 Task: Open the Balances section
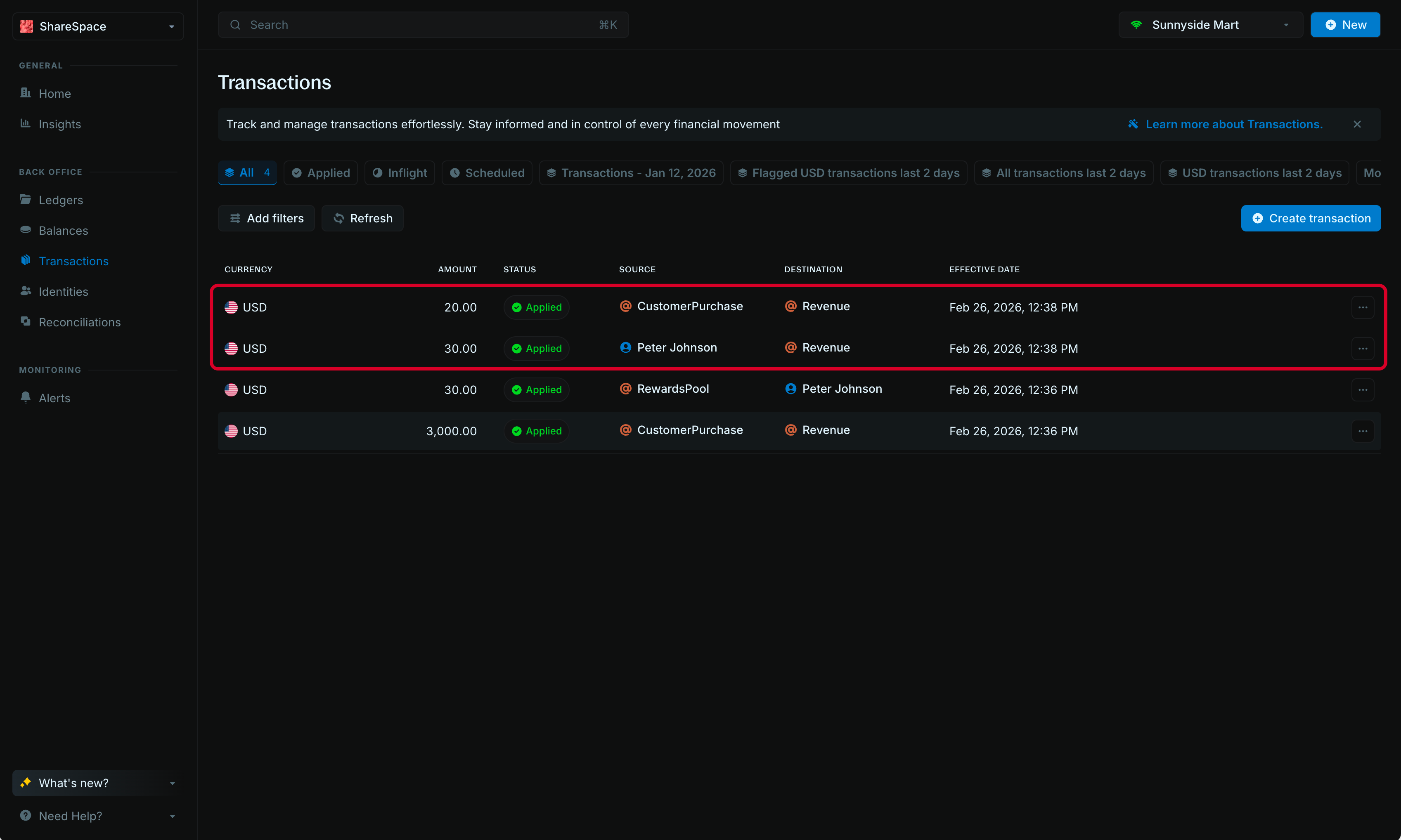tap(63, 230)
